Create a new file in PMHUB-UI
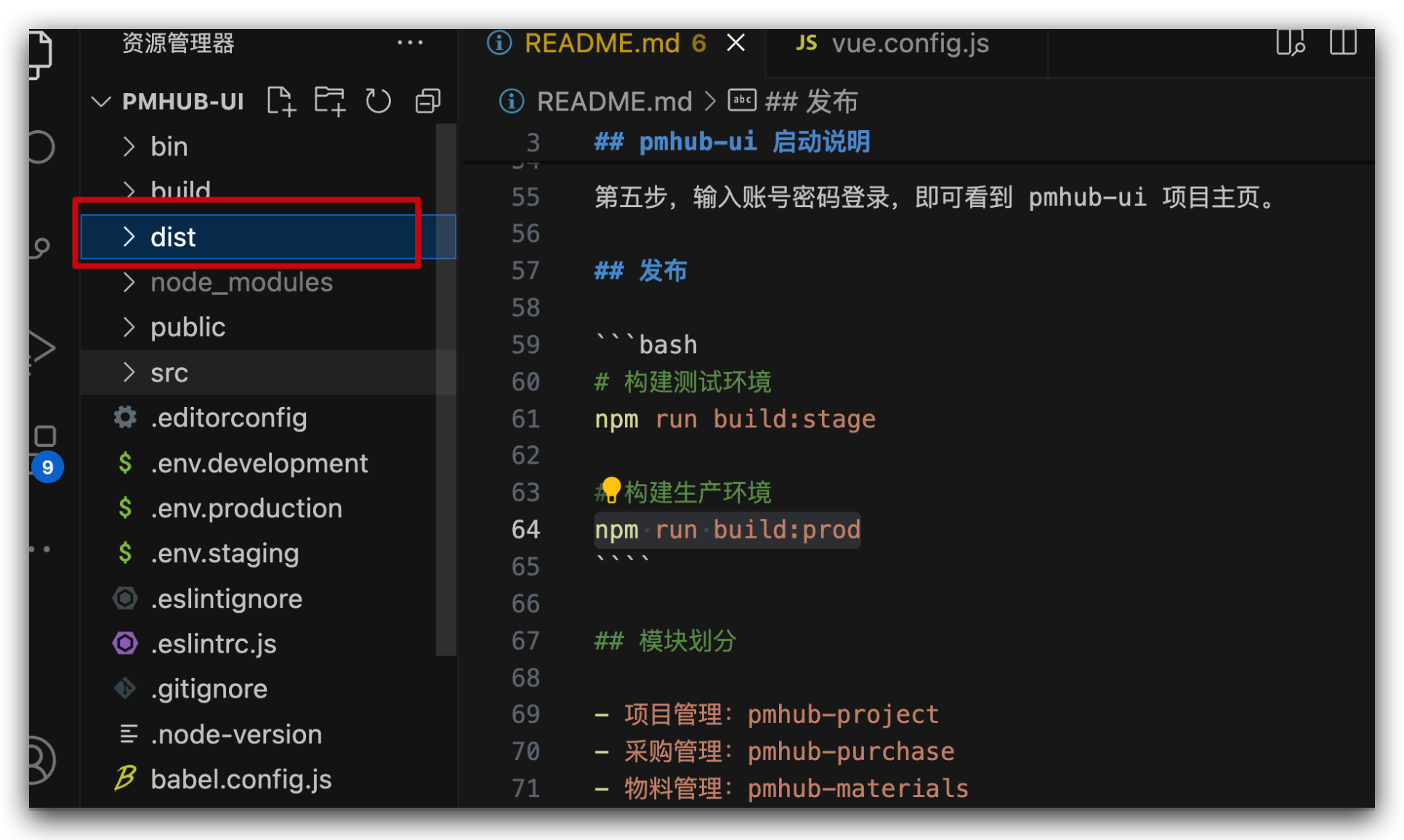Screen dimensions: 1404x840 tap(281, 101)
